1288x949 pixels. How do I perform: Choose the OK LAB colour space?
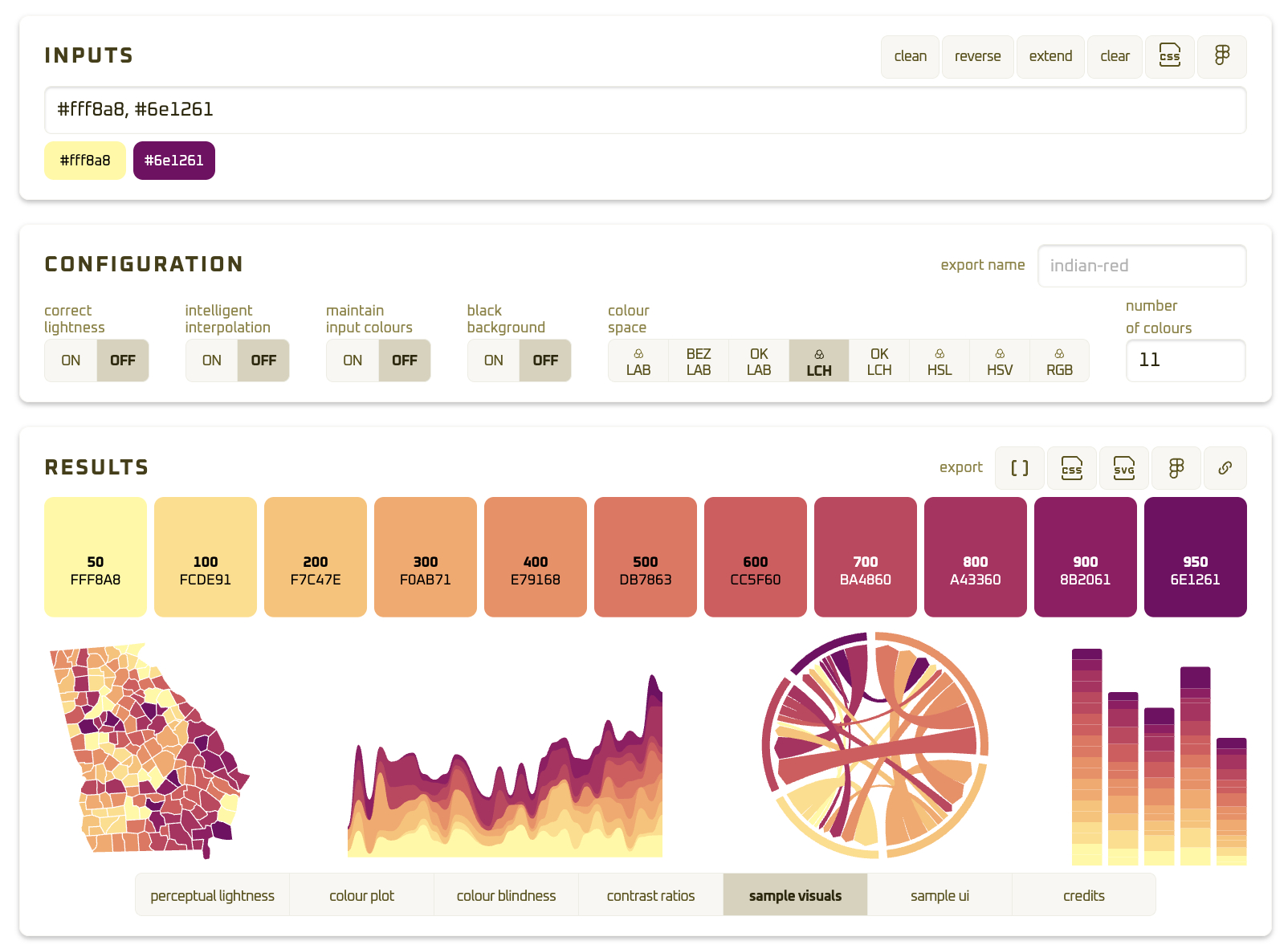coord(758,361)
